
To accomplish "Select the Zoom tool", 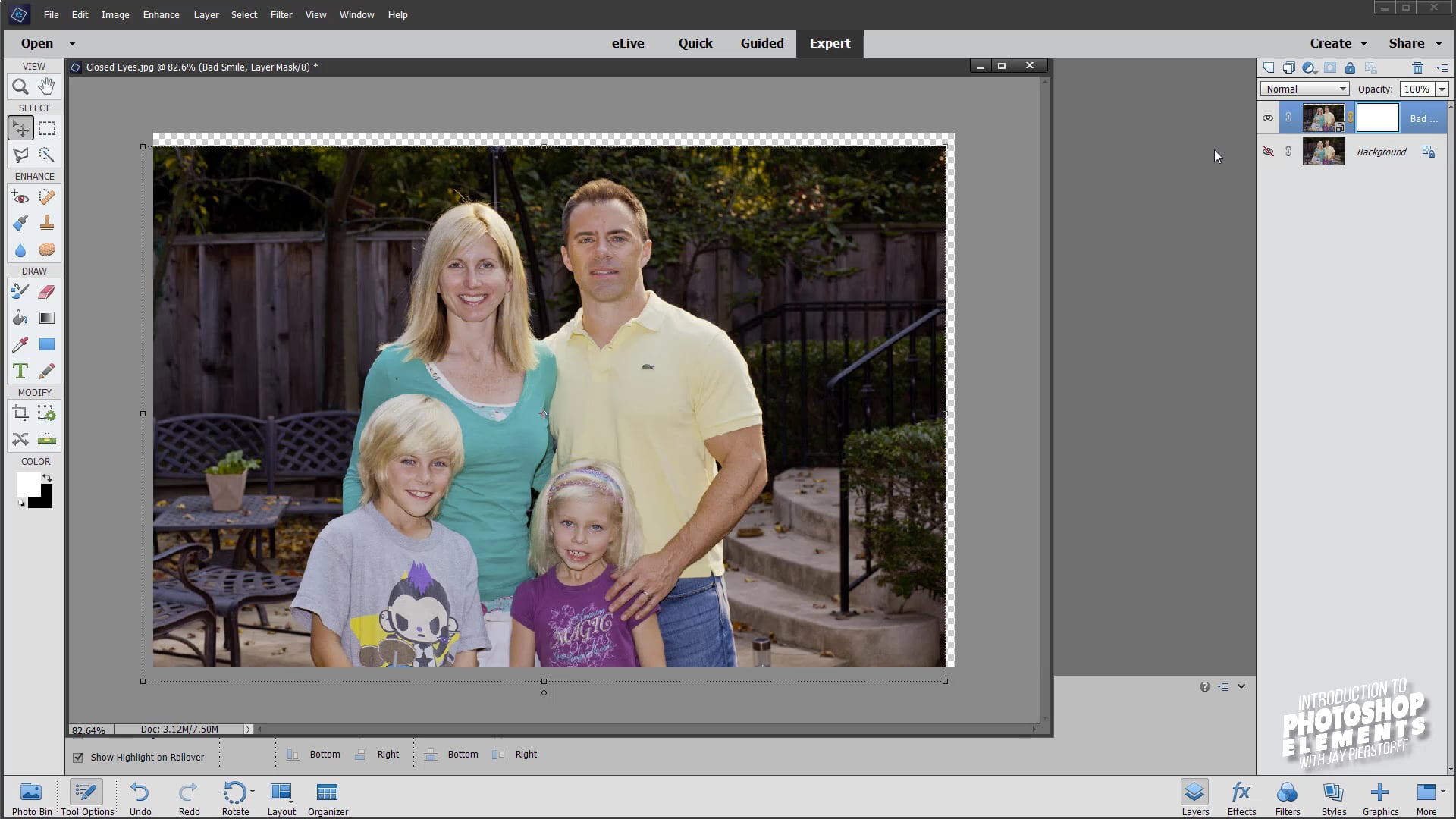I will pyautogui.click(x=20, y=86).
